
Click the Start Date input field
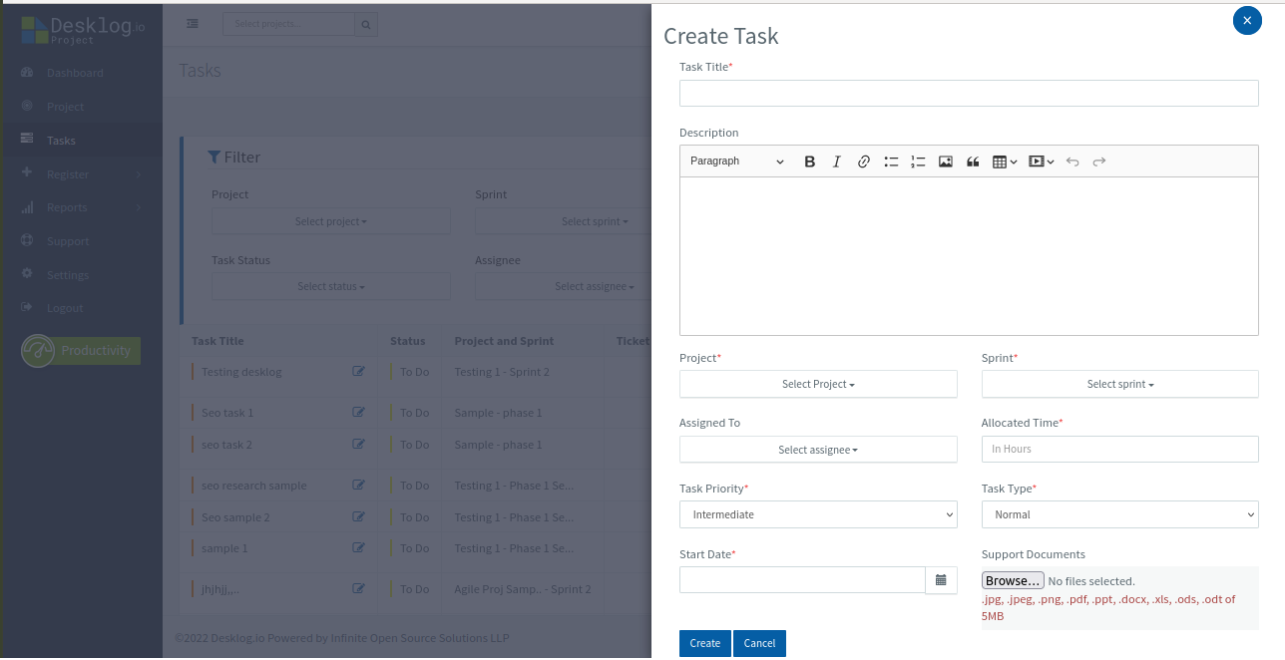click(x=802, y=580)
